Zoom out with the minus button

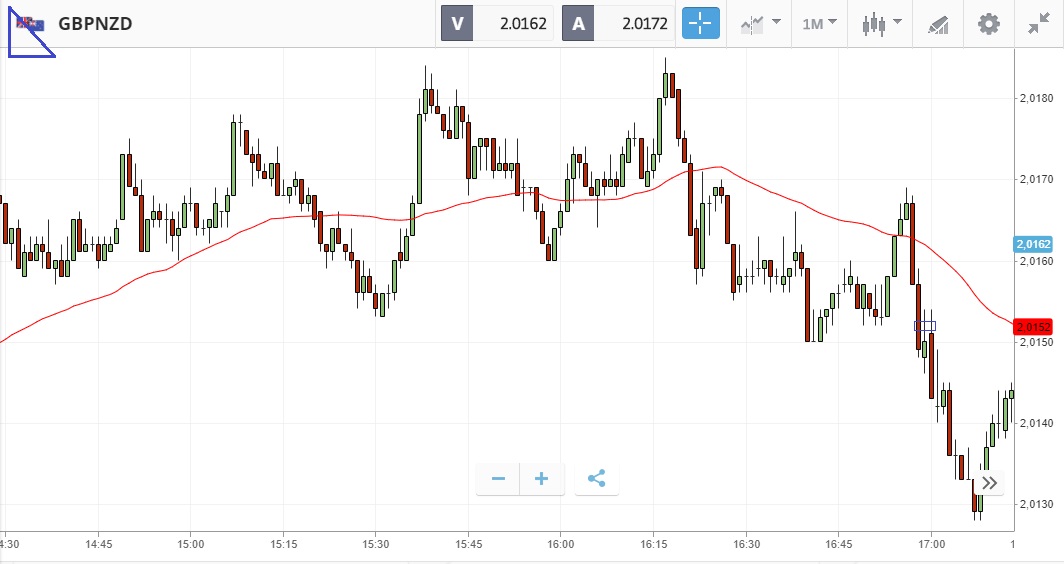pyautogui.click(x=498, y=479)
